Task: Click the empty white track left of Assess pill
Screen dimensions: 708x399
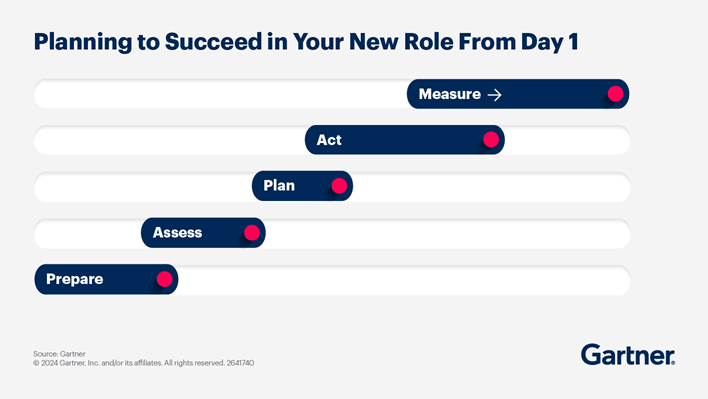Action: [x=88, y=233]
